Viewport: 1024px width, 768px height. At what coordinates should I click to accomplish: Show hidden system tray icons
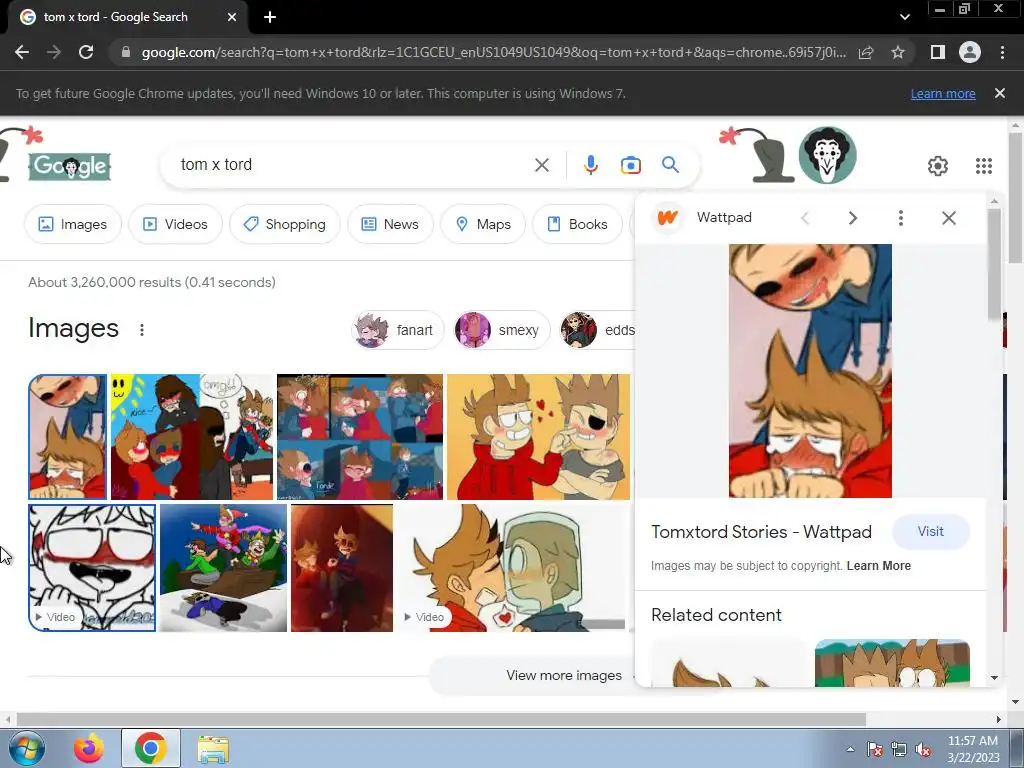click(x=850, y=749)
